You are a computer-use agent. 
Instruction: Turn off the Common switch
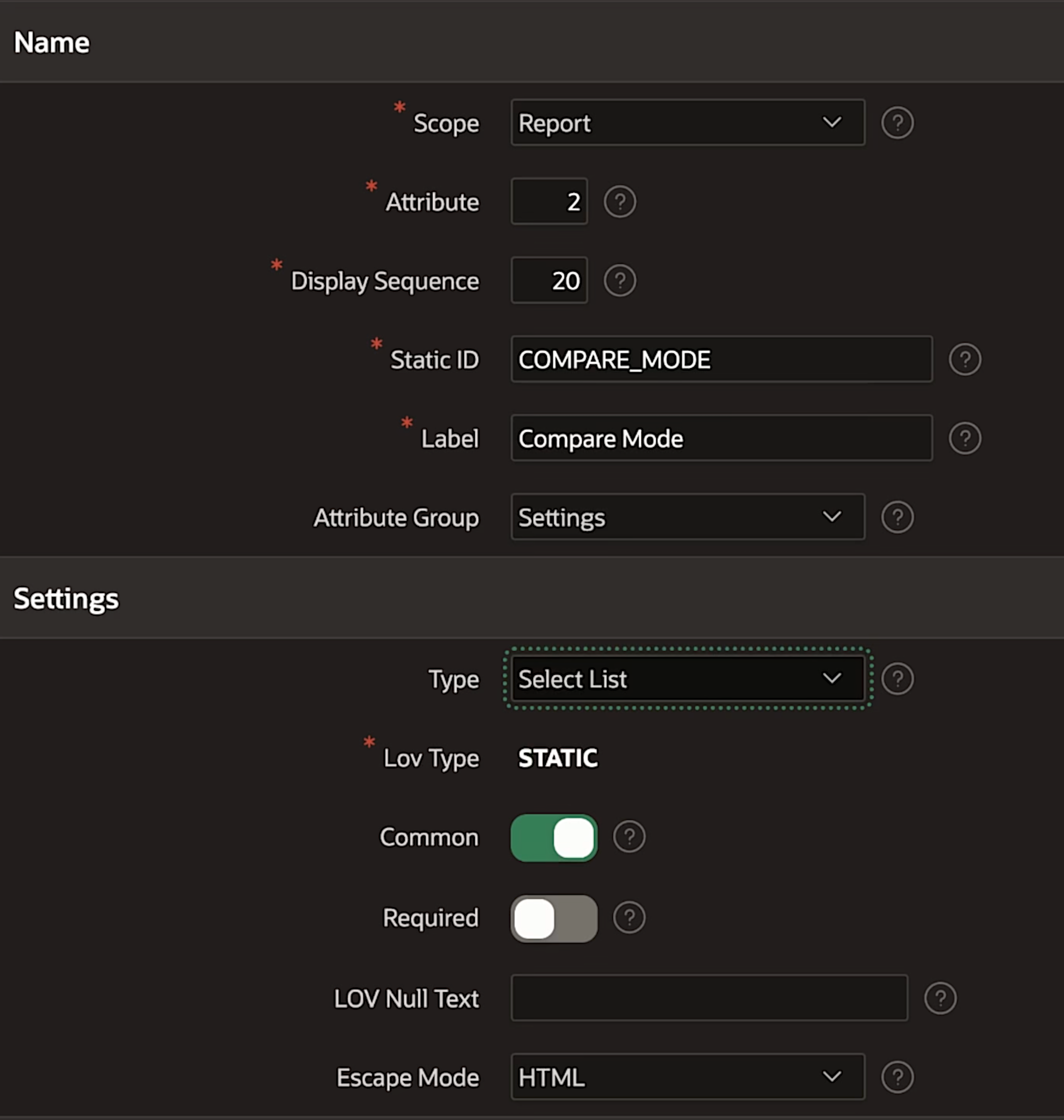tap(554, 838)
